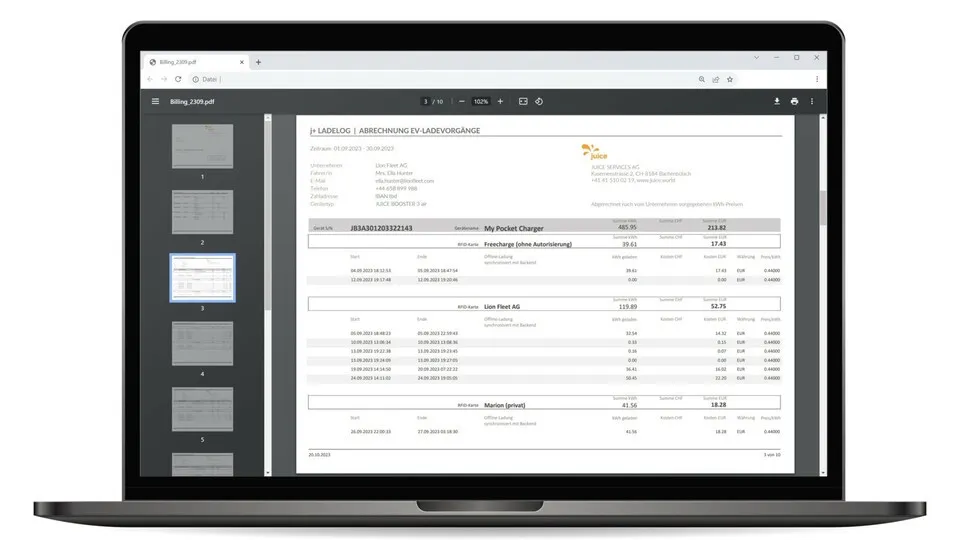Click the 'j+ LADELOG | ABRECHNUNG EV-LADEVORGÄNGE' heading
The width and height of the screenshot is (960, 540).
pyautogui.click(x=395, y=130)
